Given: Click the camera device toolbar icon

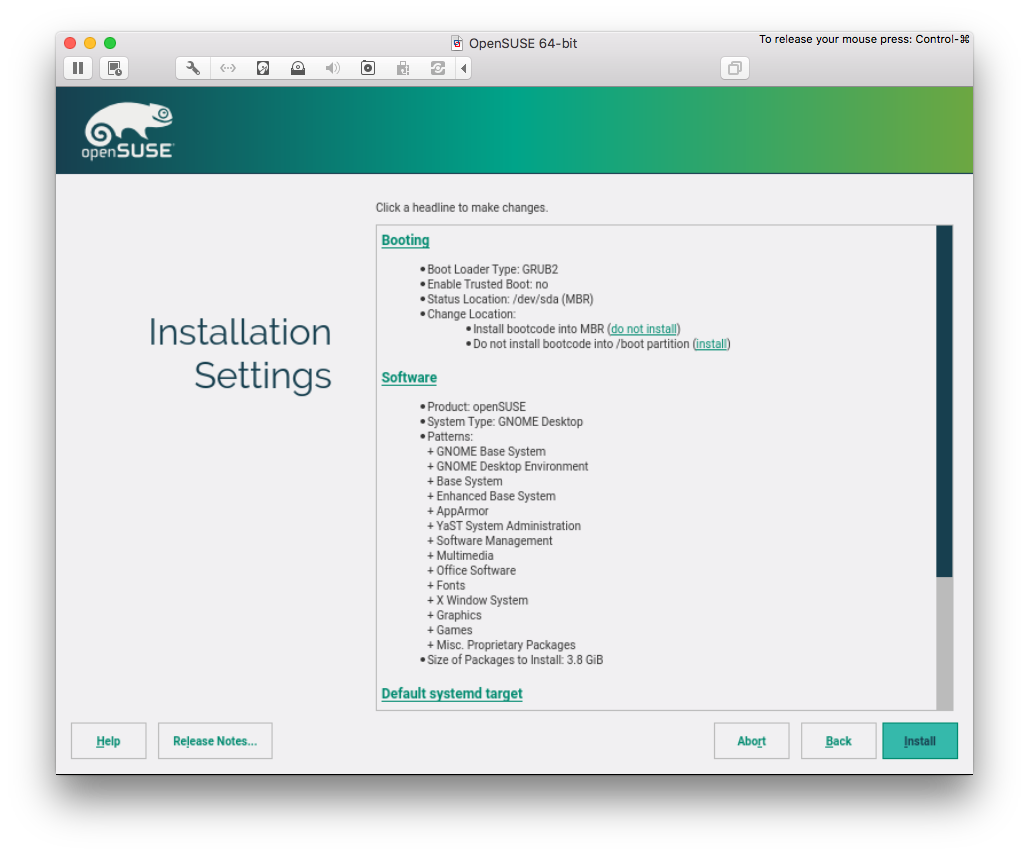Looking at the screenshot, I should 368,68.
